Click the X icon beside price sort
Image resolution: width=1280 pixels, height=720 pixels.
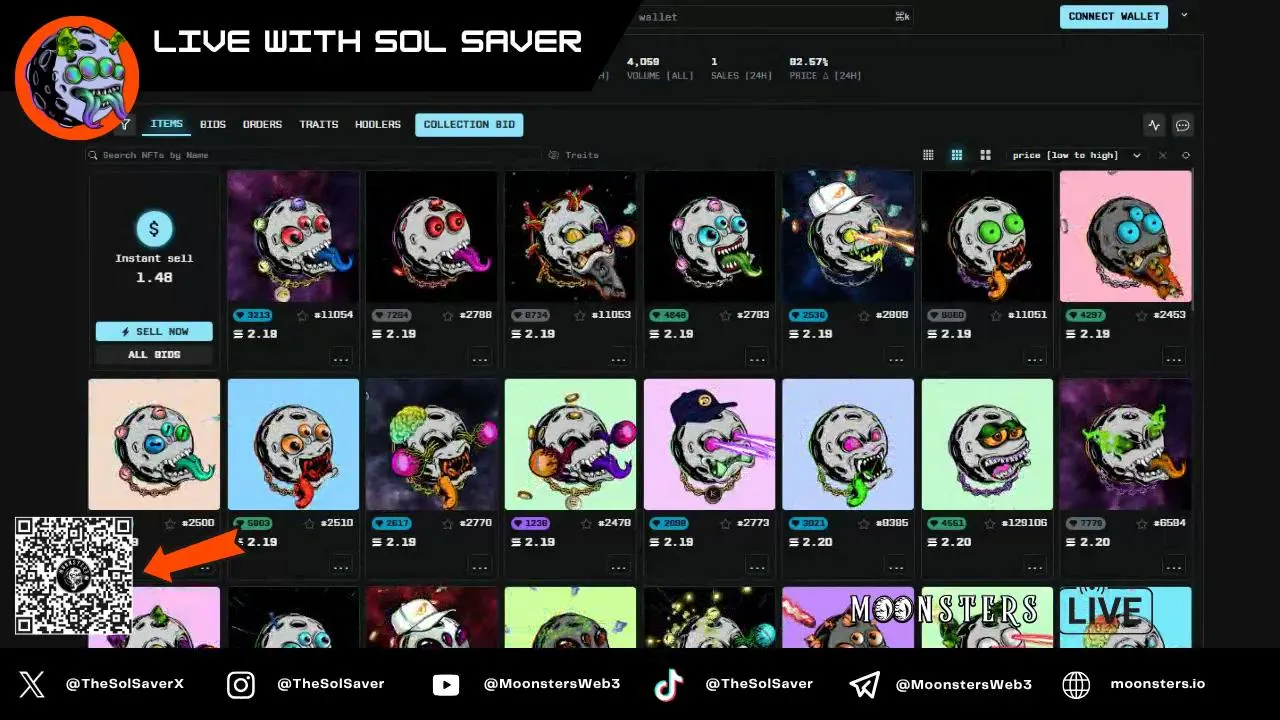click(x=1162, y=155)
